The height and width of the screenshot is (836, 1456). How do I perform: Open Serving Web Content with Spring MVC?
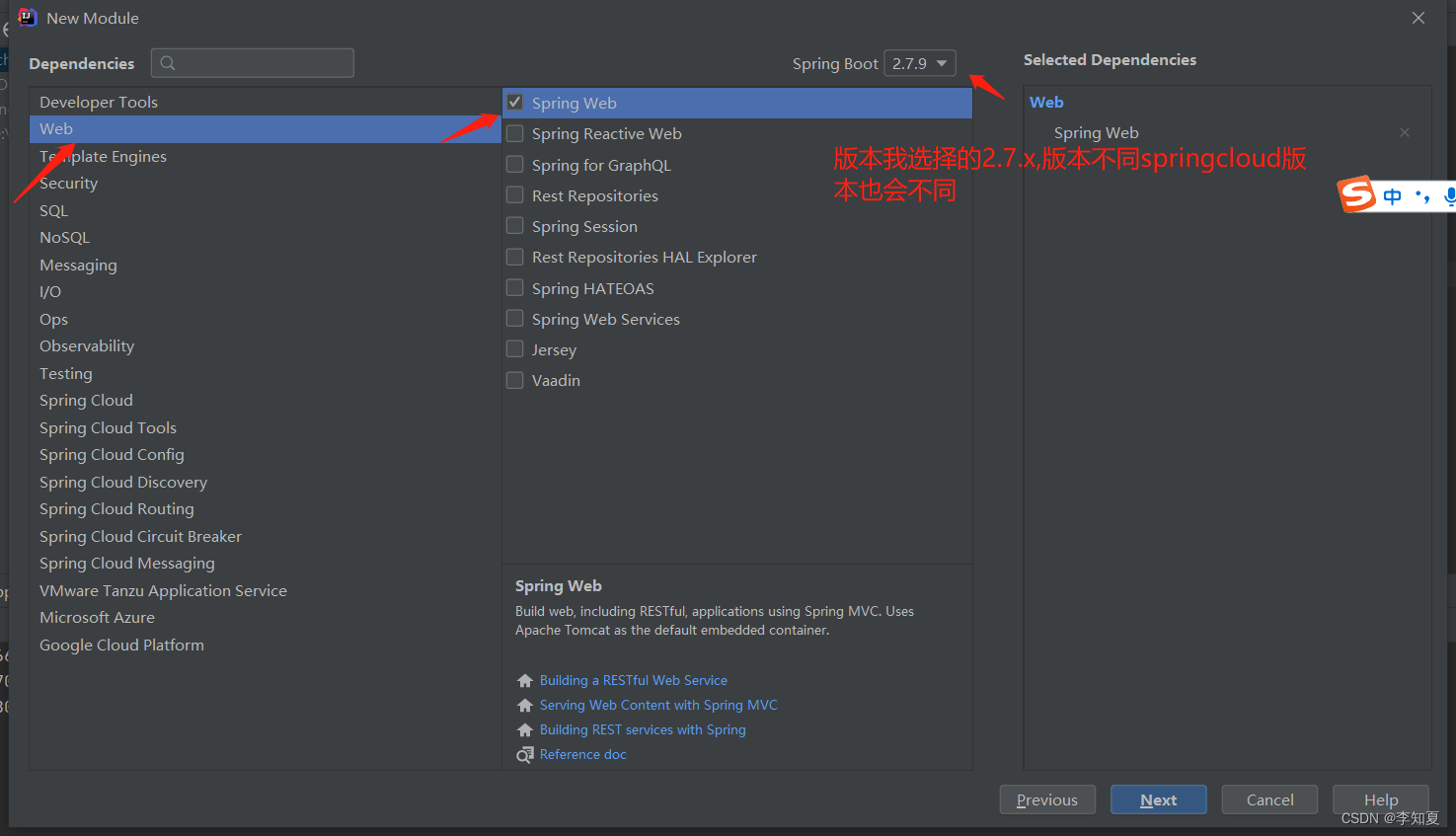pos(658,705)
